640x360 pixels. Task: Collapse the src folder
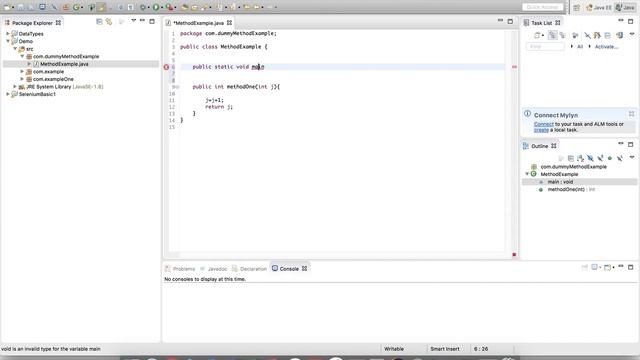(x=15, y=49)
